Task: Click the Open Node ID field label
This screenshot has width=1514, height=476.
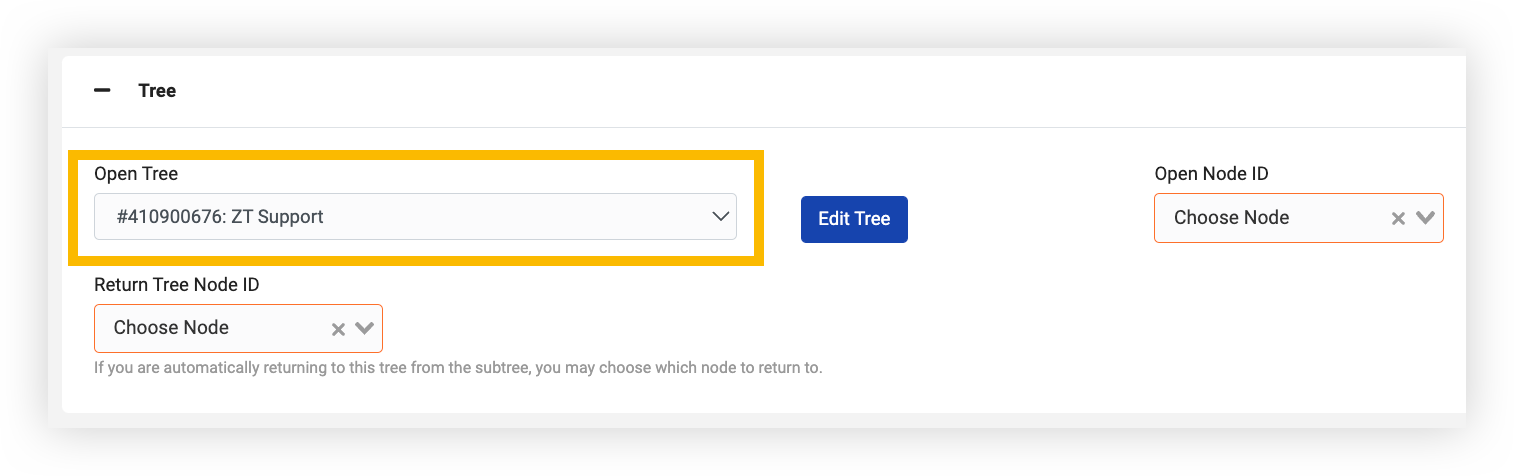Action: pyautogui.click(x=1211, y=174)
